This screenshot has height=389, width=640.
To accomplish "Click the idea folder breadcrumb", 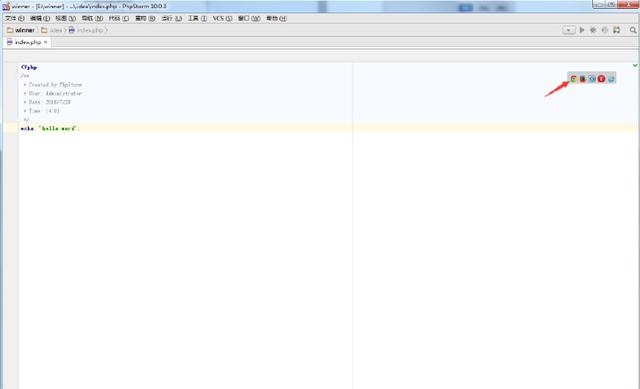I will [52, 30].
